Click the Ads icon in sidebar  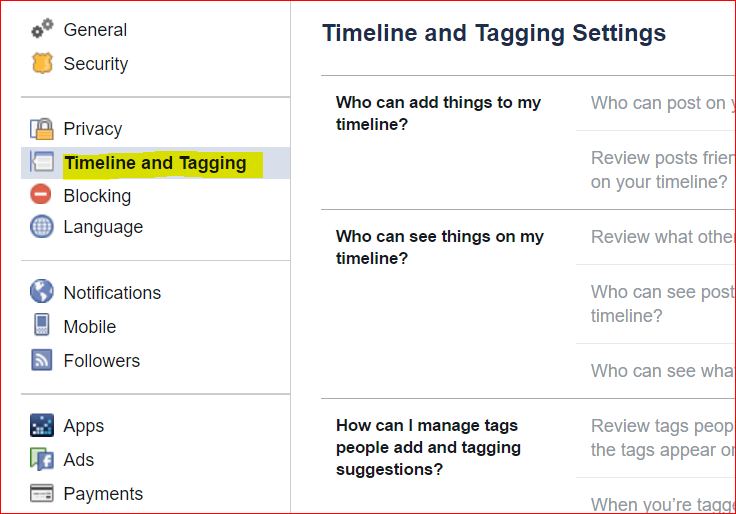pyautogui.click(x=42, y=460)
